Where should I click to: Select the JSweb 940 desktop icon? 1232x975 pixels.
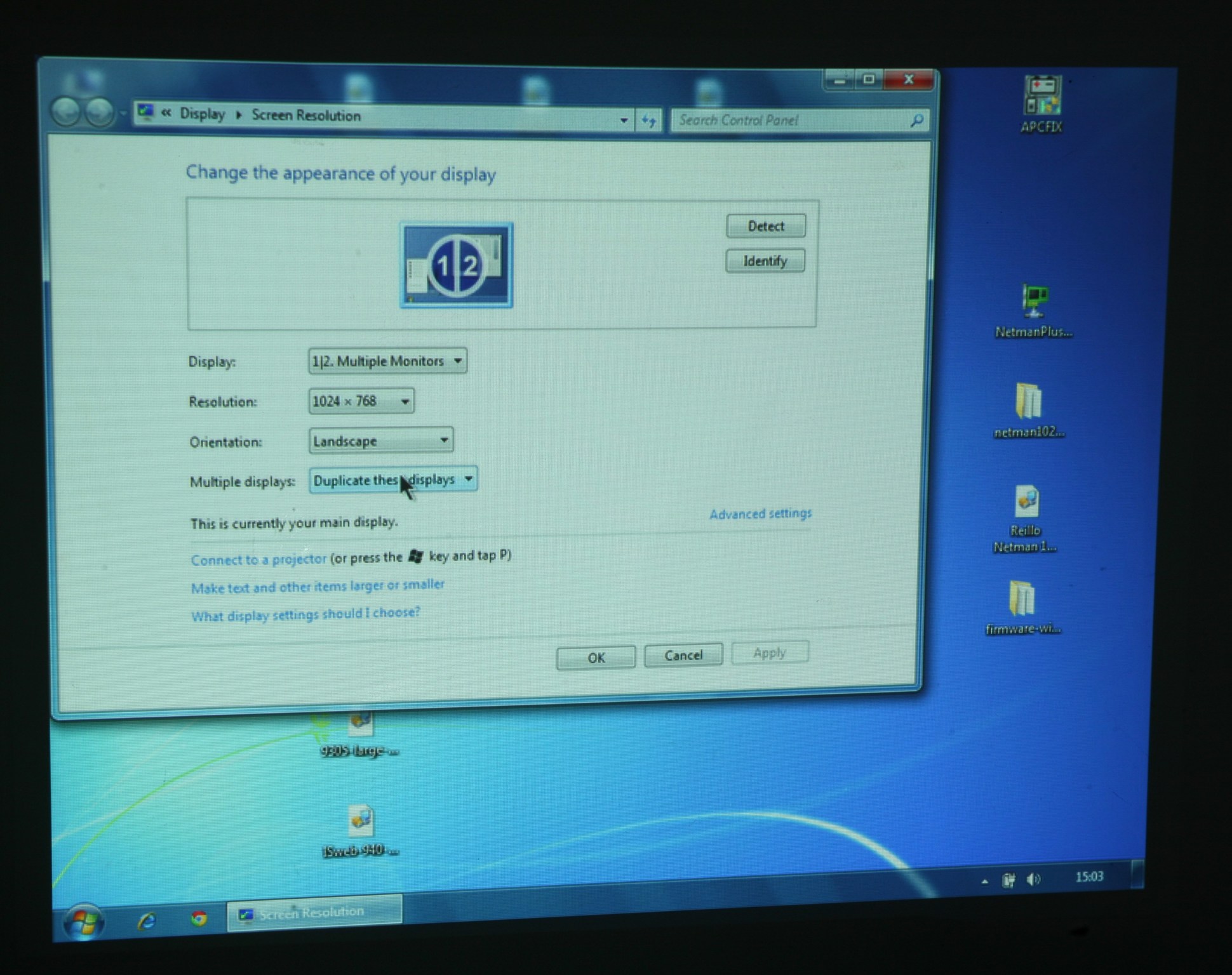tap(361, 832)
